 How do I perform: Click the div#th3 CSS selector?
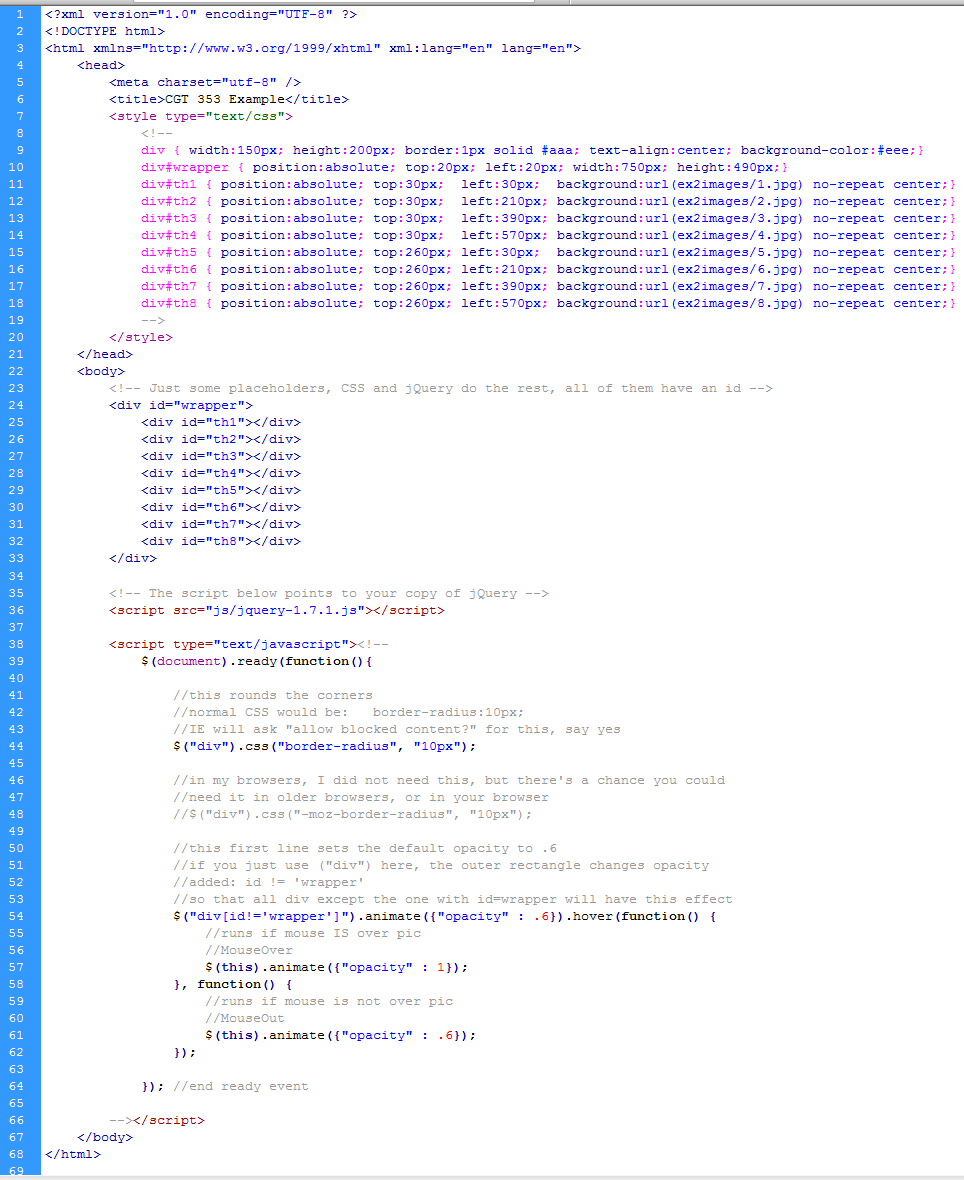(x=169, y=218)
